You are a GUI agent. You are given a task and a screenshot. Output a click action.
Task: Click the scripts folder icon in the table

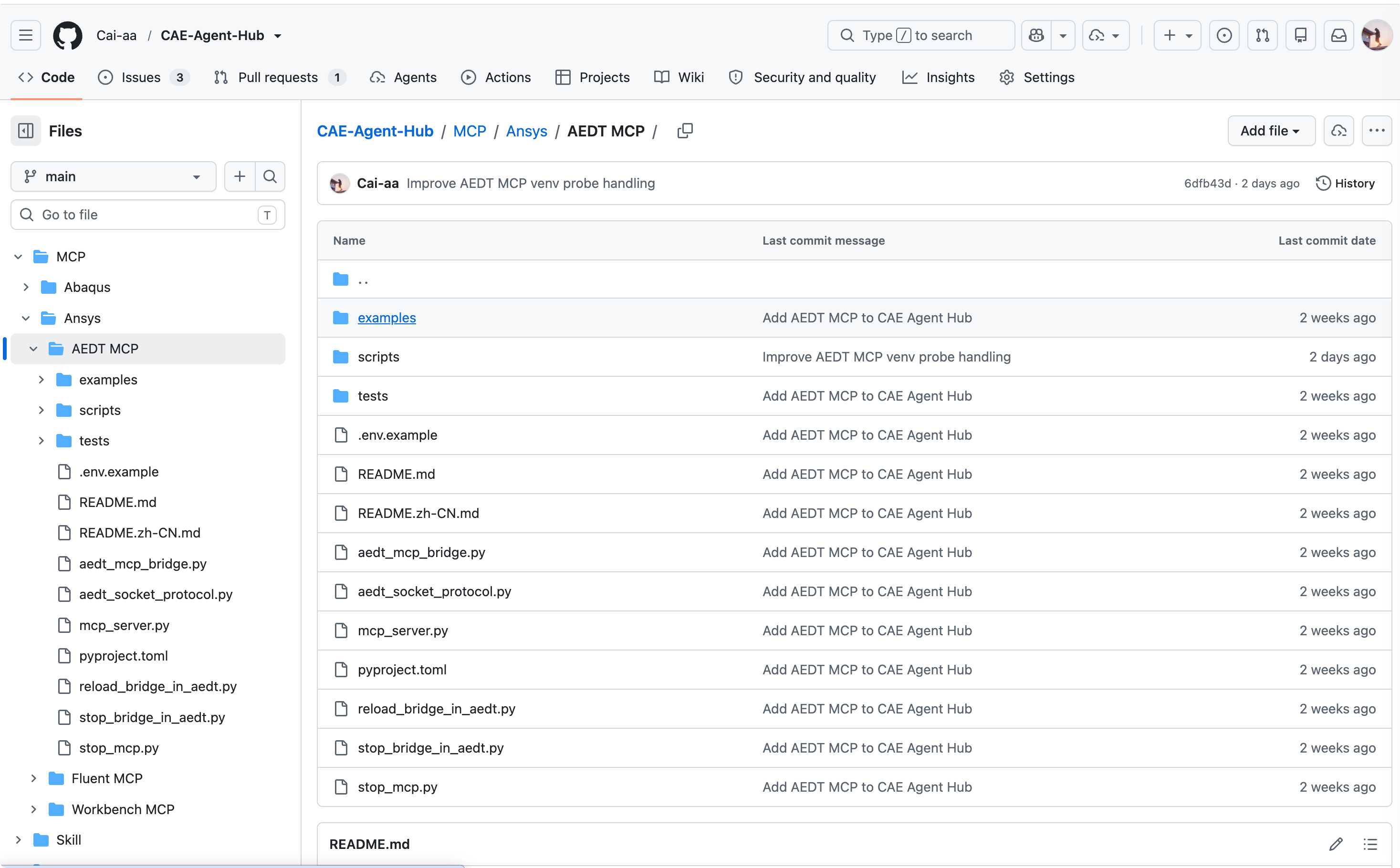tap(341, 357)
